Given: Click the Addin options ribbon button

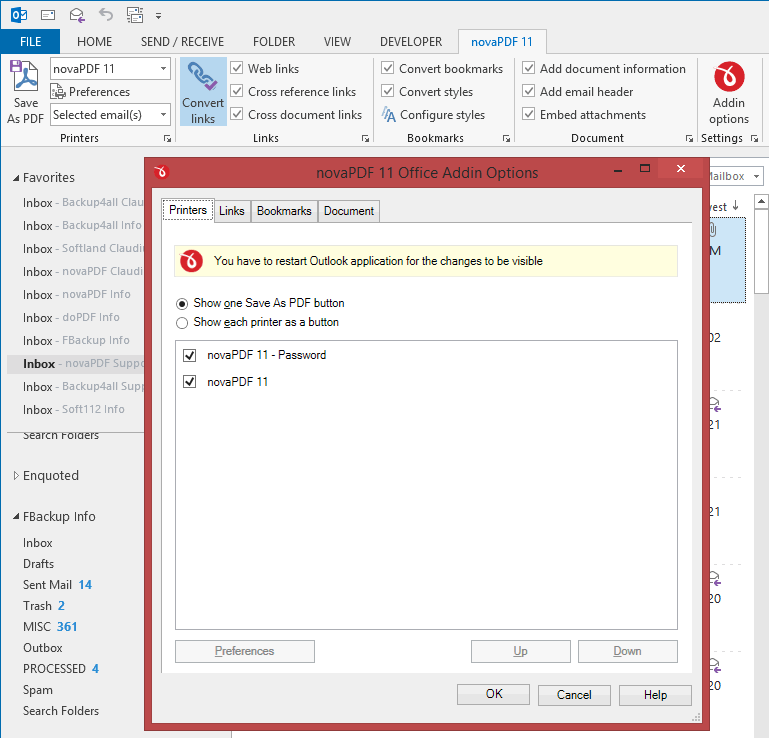Looking at the screenshot, I should 729,93.
